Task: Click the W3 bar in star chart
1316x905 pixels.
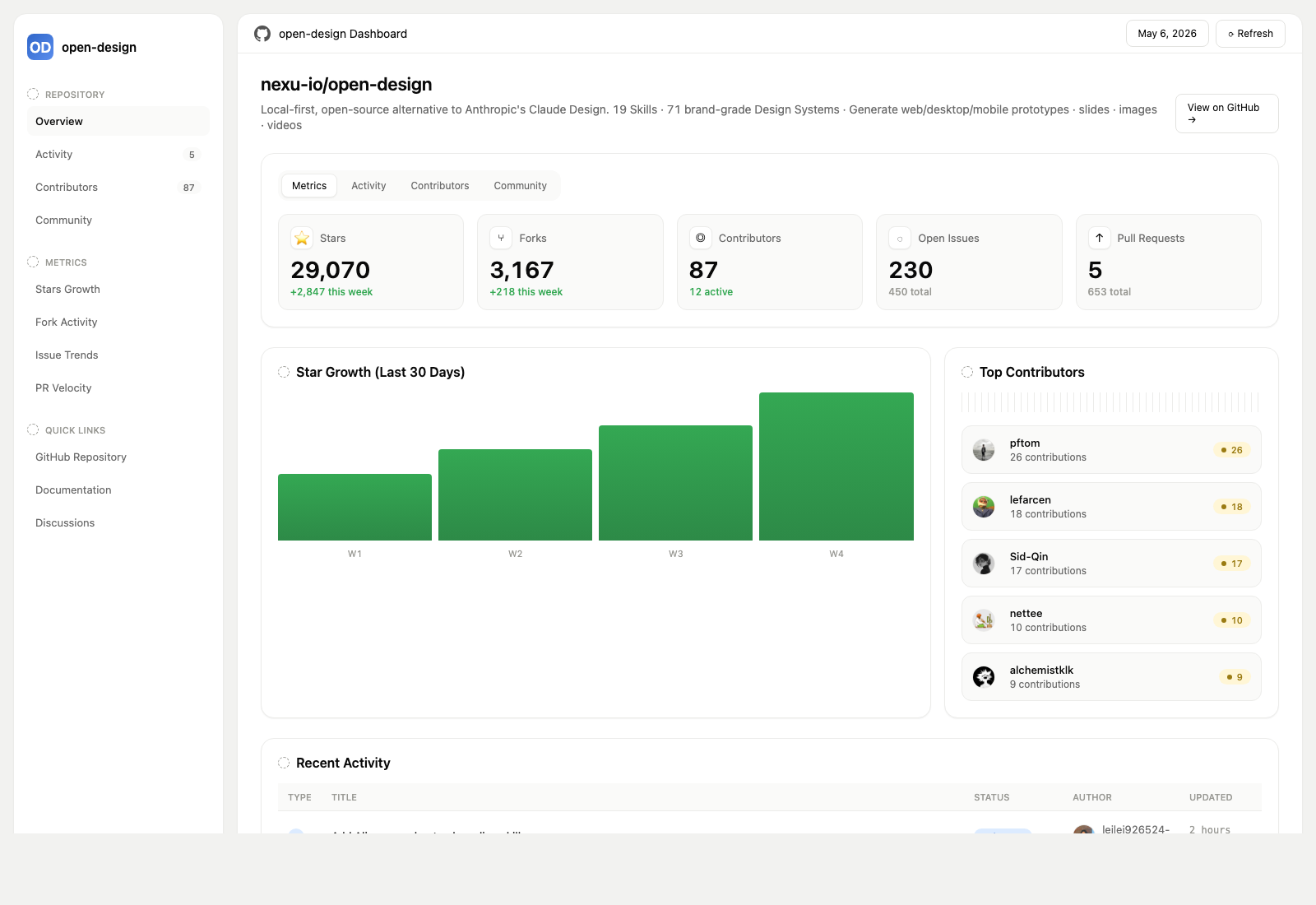Action: pos(675,483)
